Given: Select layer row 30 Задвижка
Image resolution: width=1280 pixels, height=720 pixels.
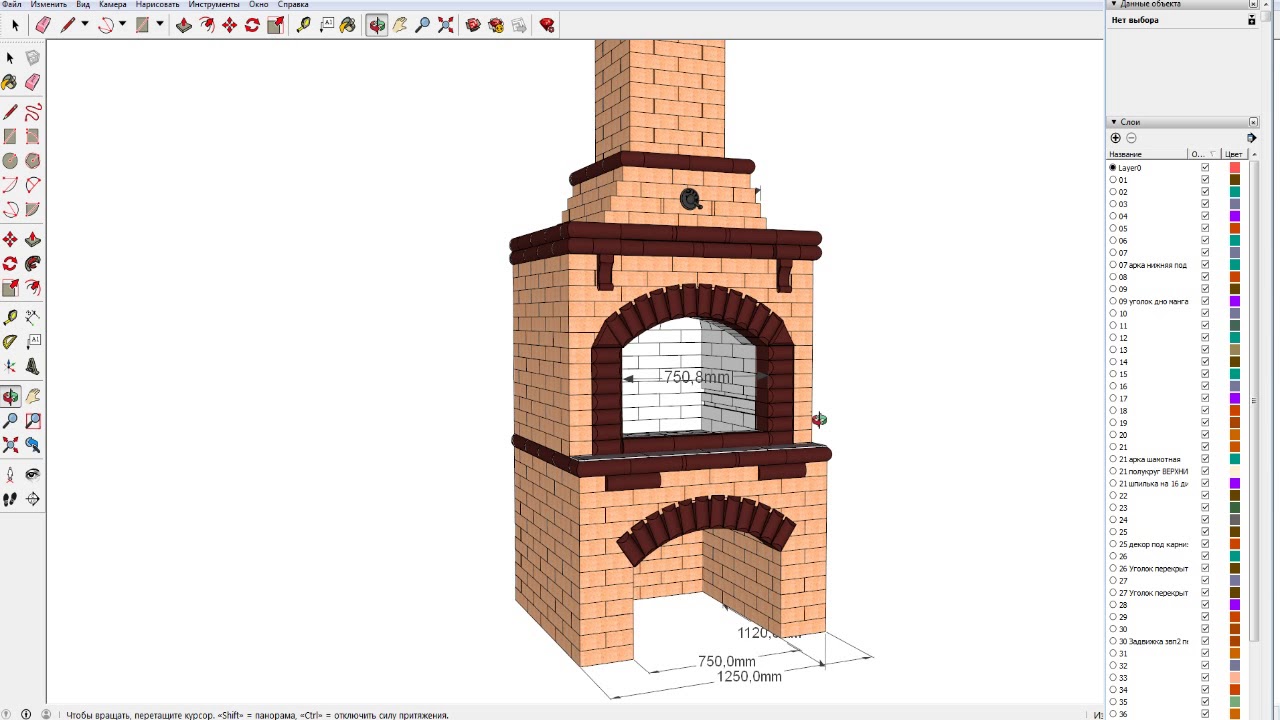Looking at the screenshot, I should (1154, 641).
